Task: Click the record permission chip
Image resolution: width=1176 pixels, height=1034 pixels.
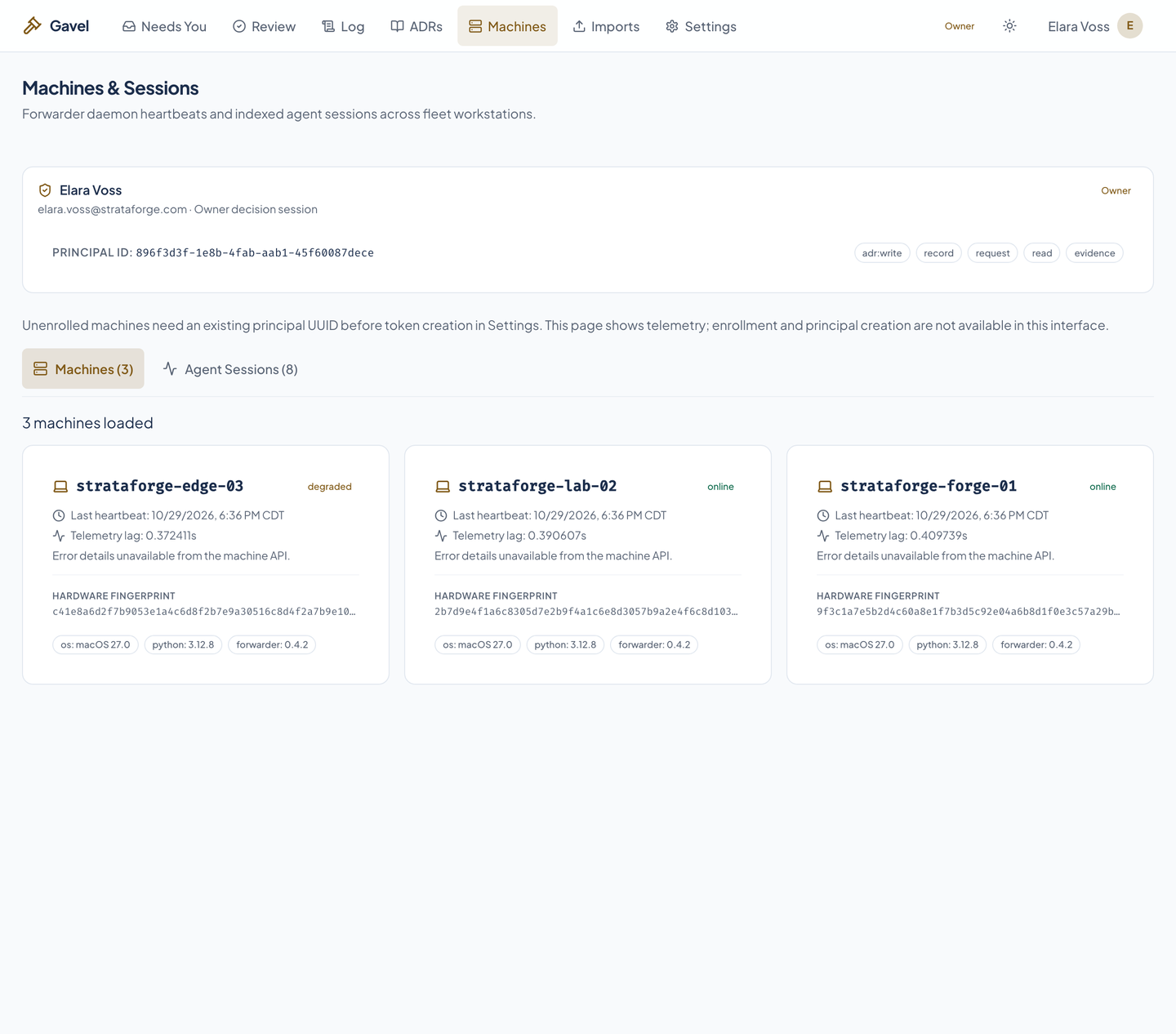Action: pyautogui.click(x=938, y=253)
